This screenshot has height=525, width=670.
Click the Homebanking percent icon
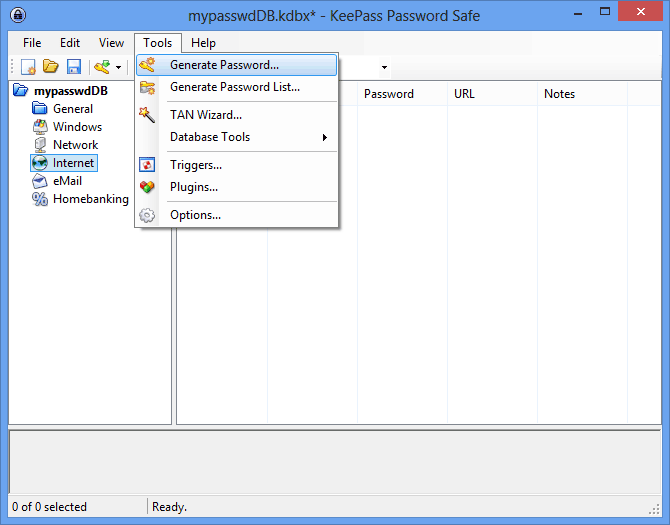pos(40,199)
